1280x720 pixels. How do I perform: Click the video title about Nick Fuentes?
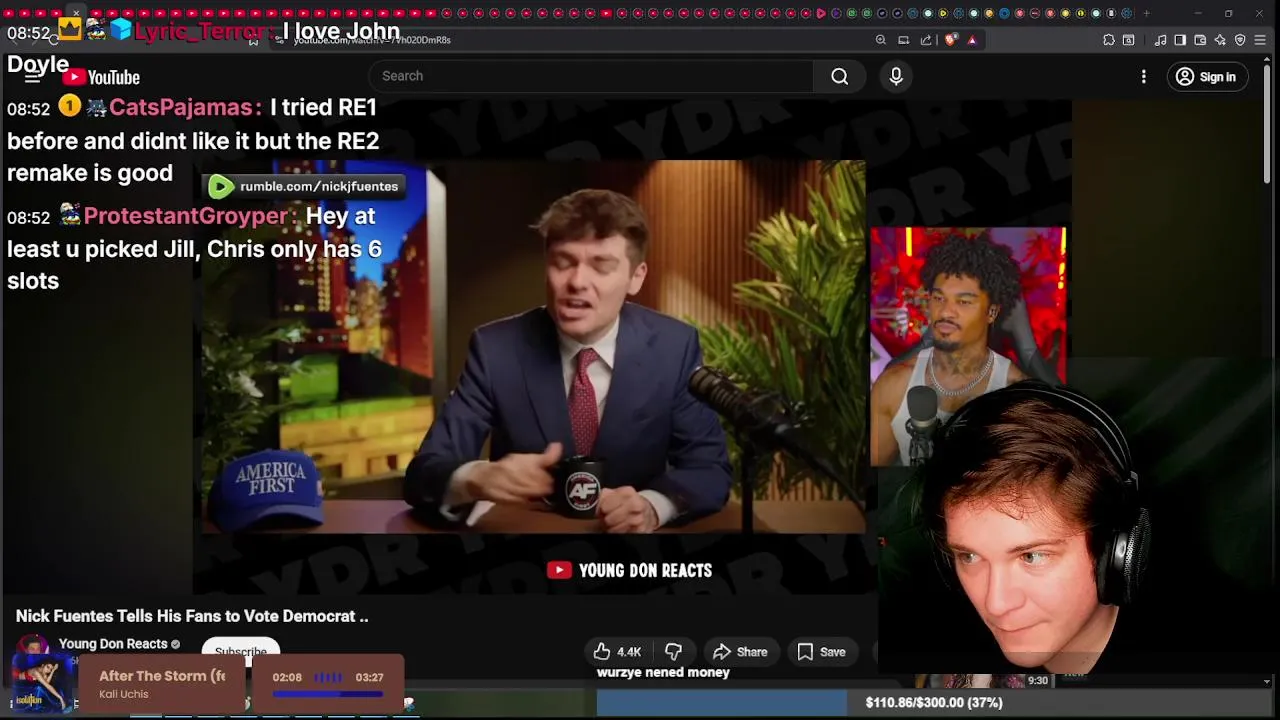point(192,616)
